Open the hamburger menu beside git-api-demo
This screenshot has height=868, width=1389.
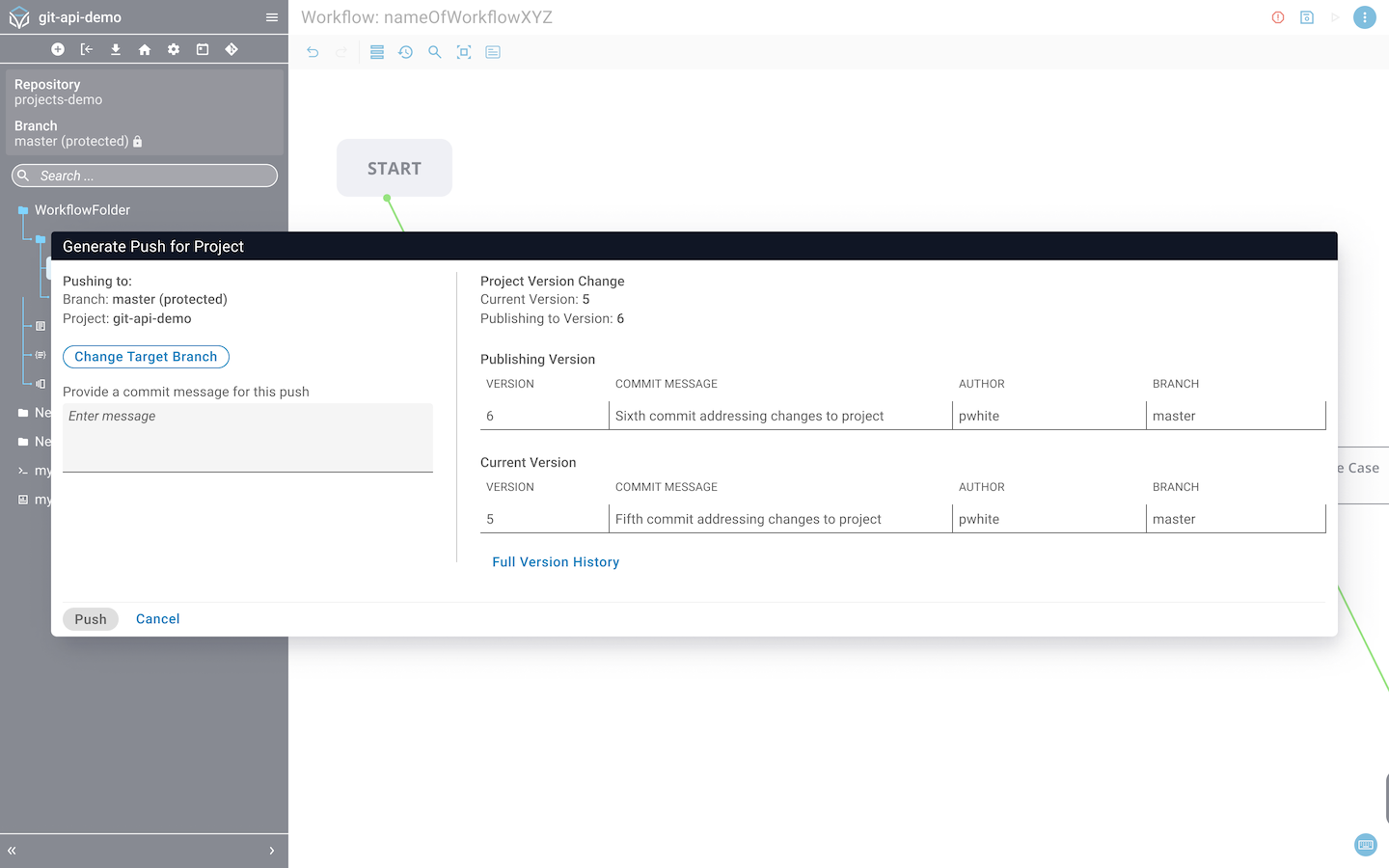[272, 17]
